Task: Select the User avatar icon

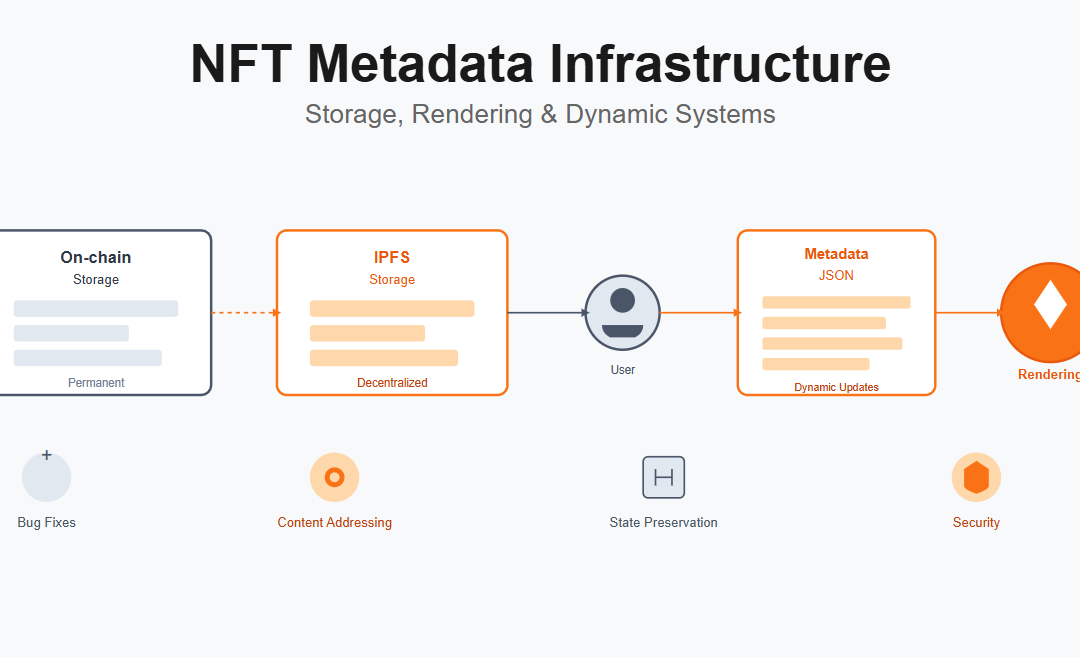Action: coord(622,313)
